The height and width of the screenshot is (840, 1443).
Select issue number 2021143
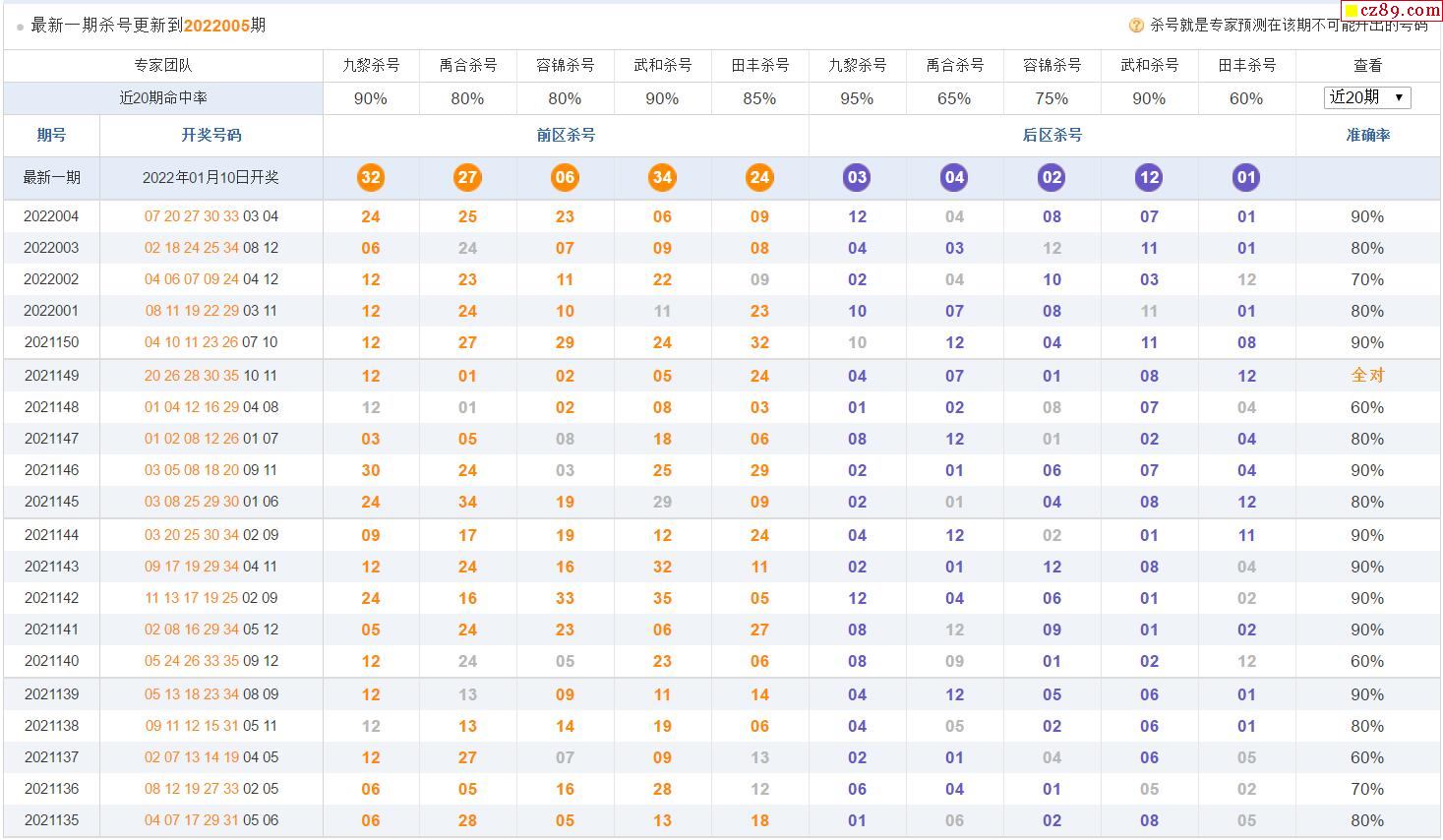coord(51,567)
